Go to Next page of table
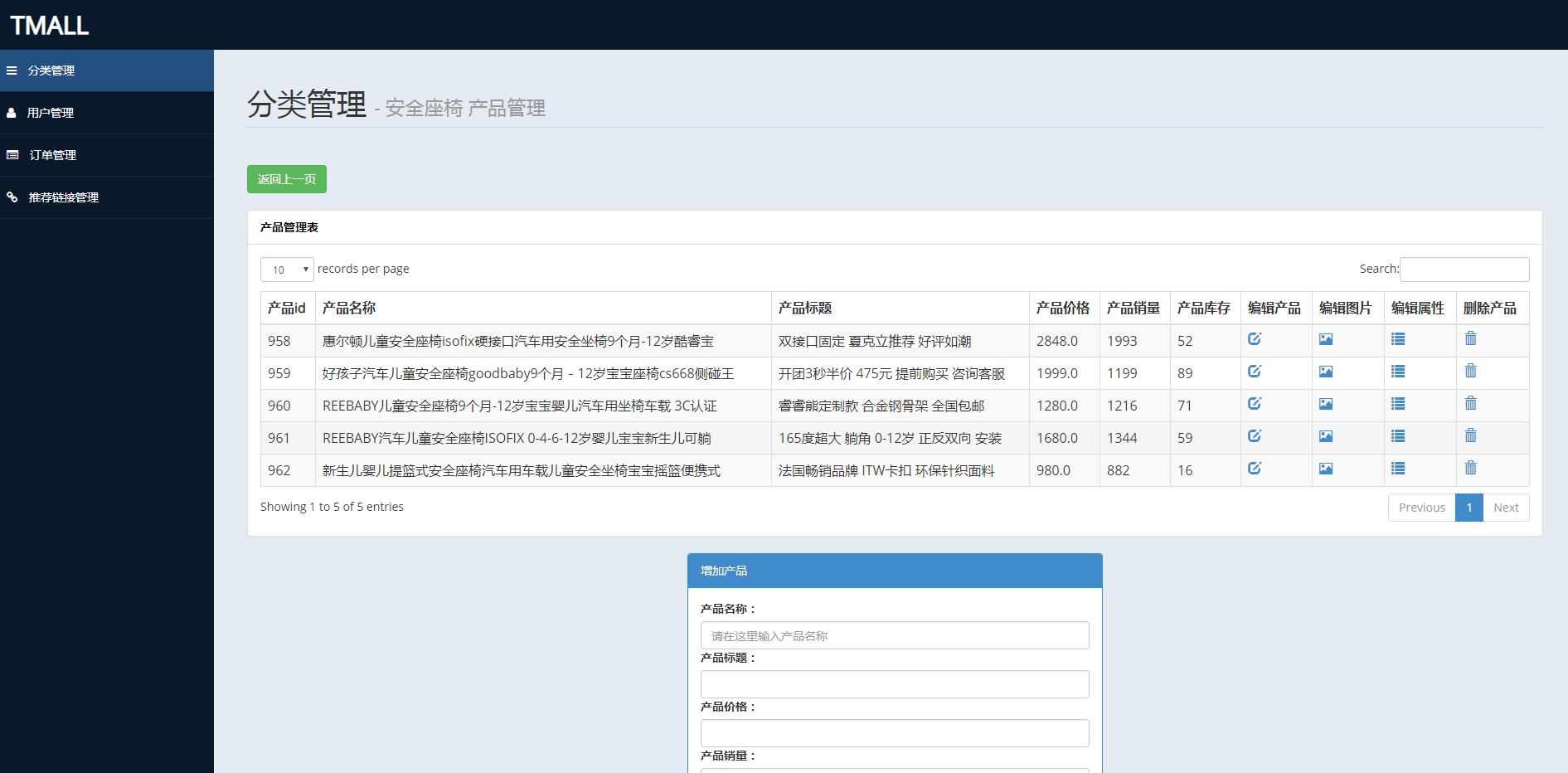This screenshot has height=773, width=1568. (x=1506, y=508)
